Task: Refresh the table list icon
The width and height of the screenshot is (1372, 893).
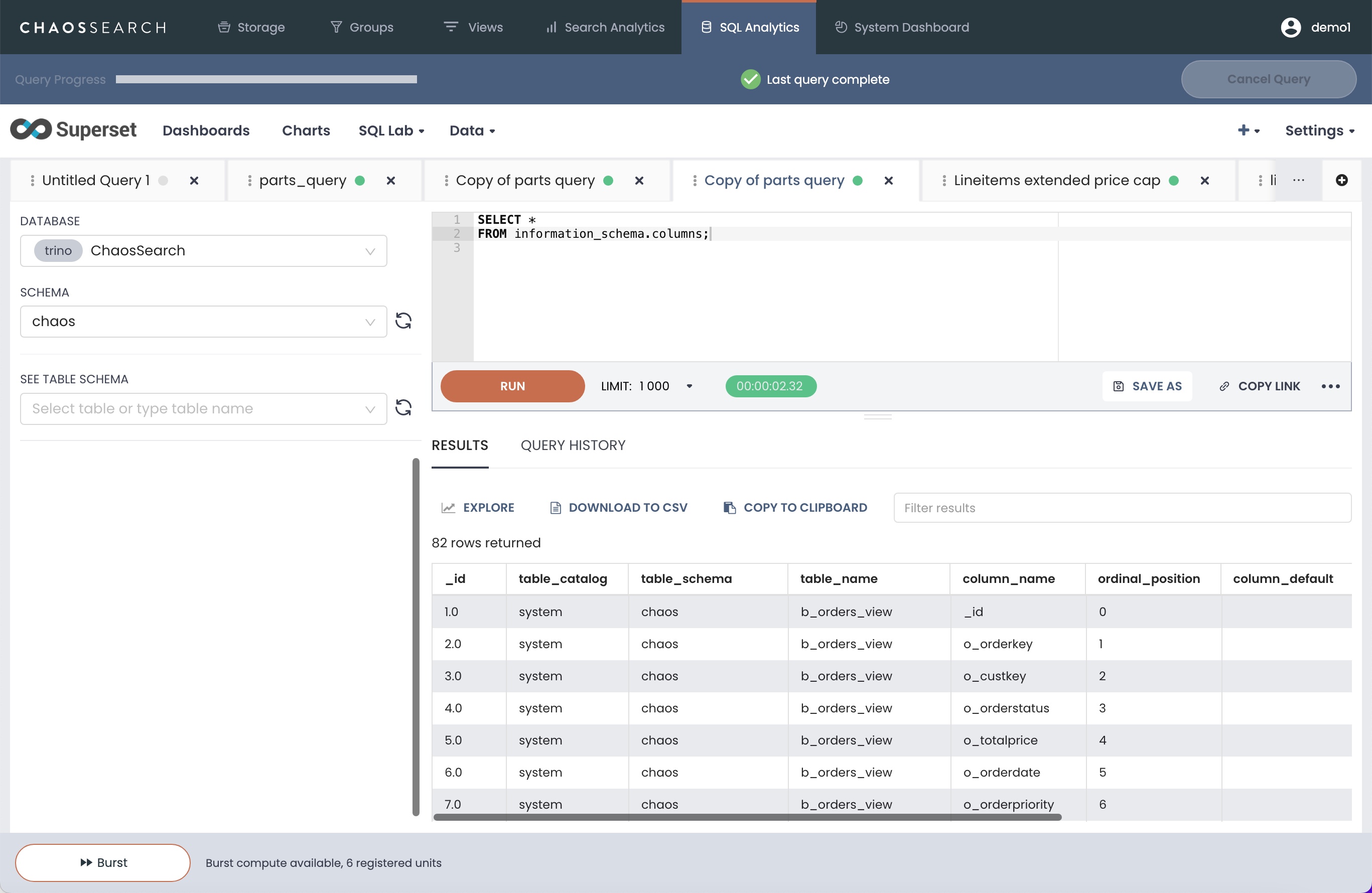Action: [x=403, y=408]
